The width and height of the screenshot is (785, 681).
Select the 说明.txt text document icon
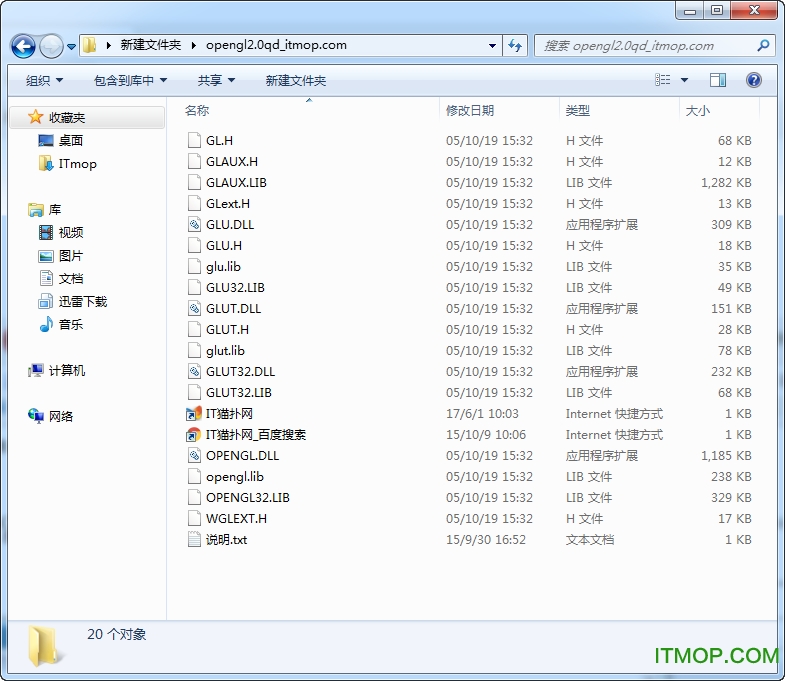tap(195, 540)
